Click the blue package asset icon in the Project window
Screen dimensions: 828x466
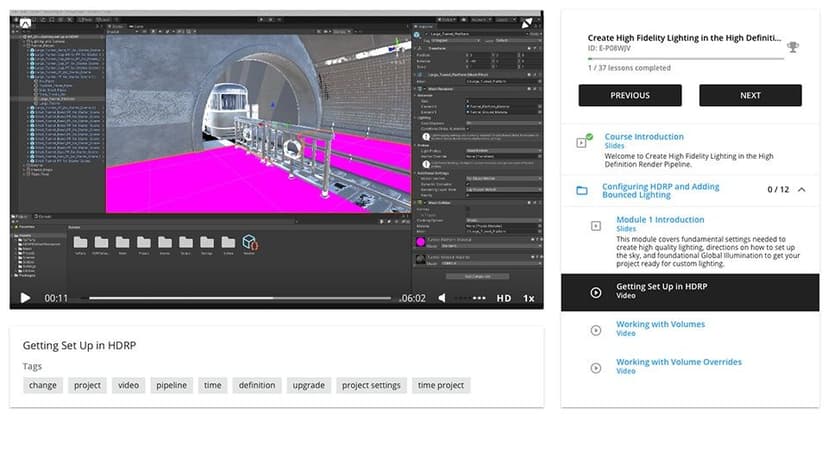point(249,243)
